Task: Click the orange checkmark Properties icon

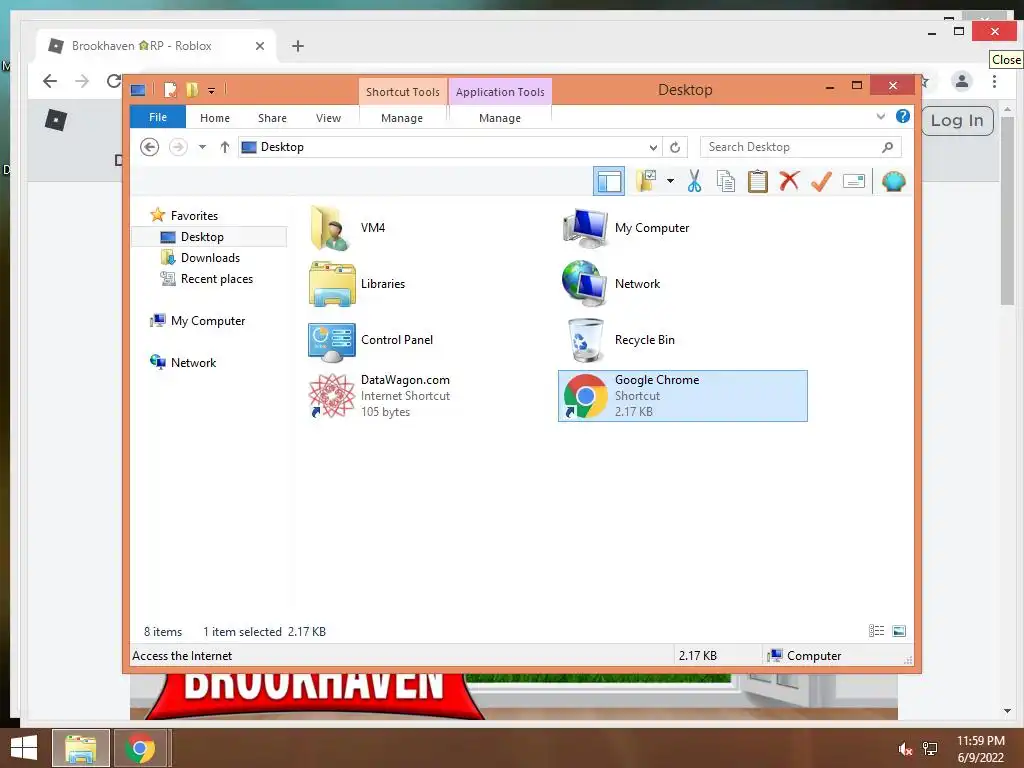Action: pyautogui.click(x=821, y=181)
